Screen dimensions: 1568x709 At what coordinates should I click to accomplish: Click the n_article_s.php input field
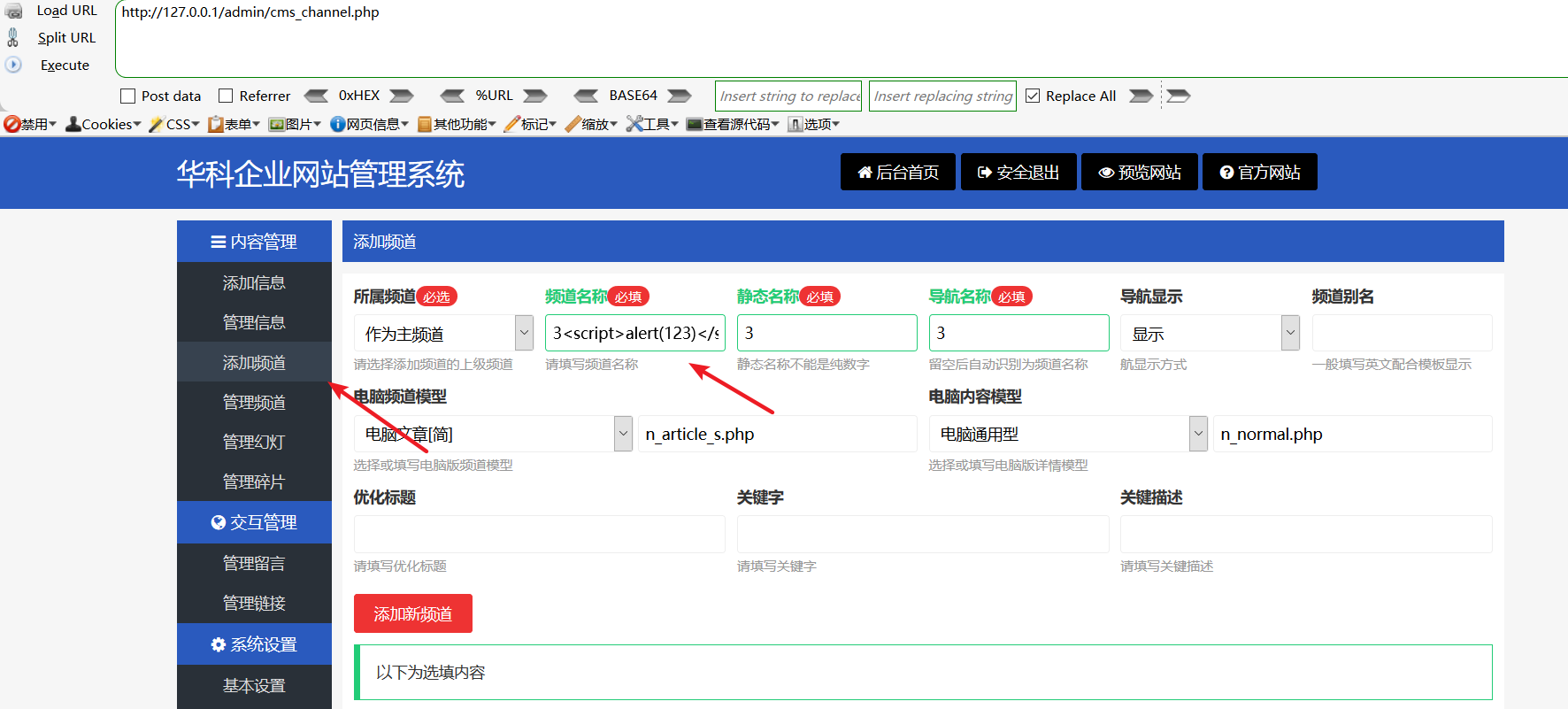click(777, 434)
